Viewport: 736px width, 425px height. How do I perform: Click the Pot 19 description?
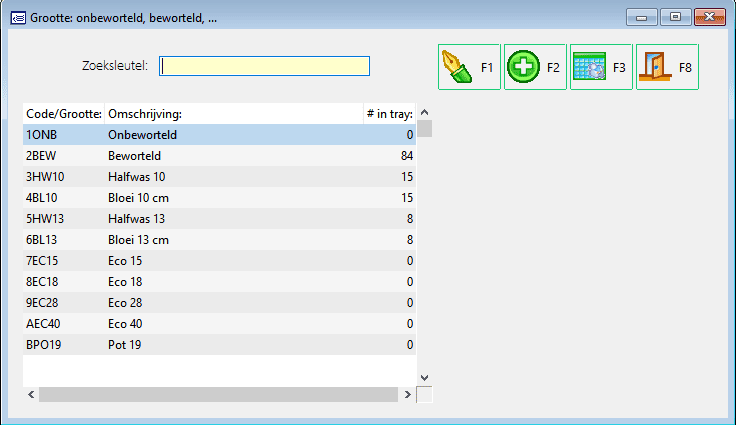[x=124, y=345]
